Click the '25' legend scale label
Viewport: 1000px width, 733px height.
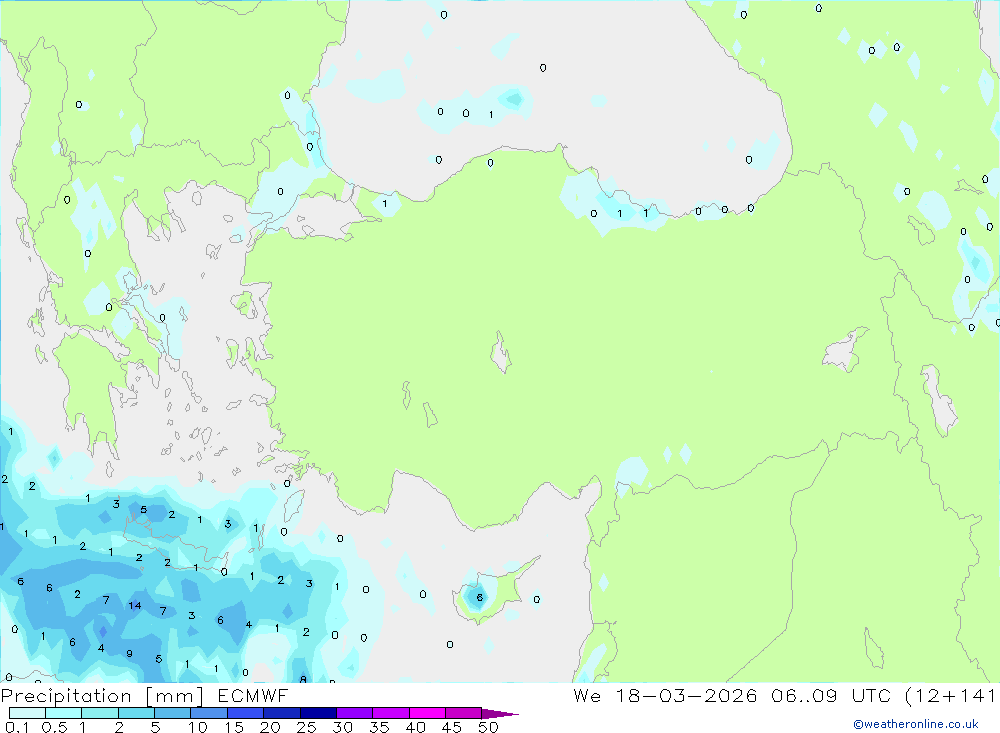coord(307,727)
